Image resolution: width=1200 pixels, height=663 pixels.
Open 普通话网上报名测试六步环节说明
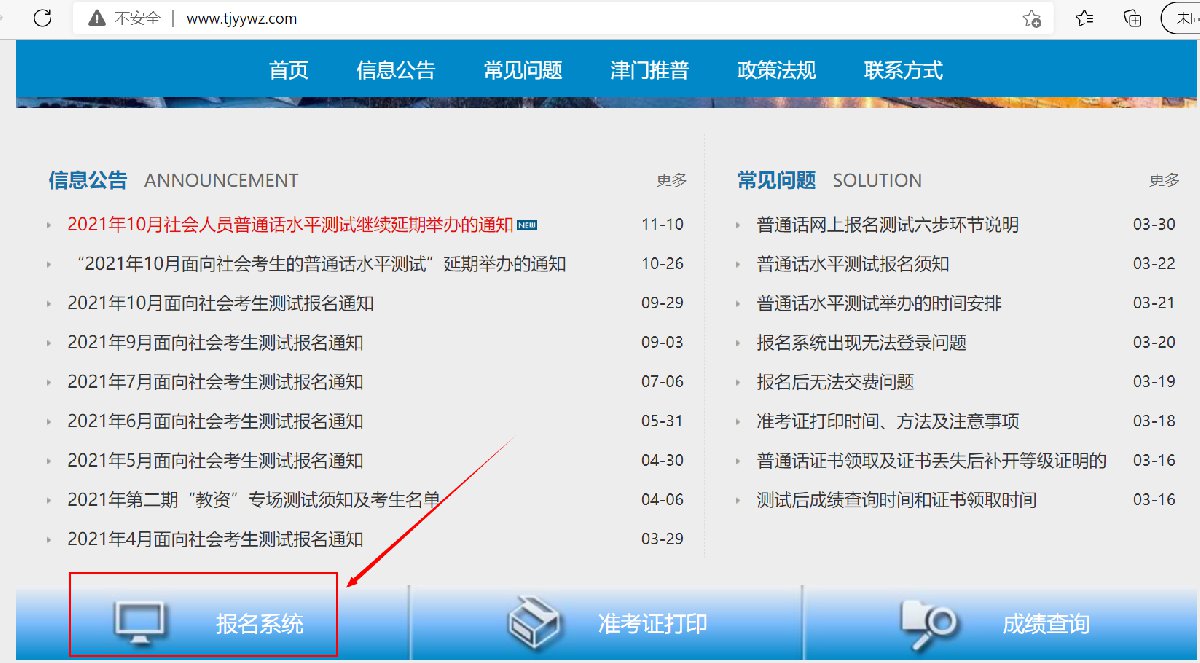pos(888,224)
